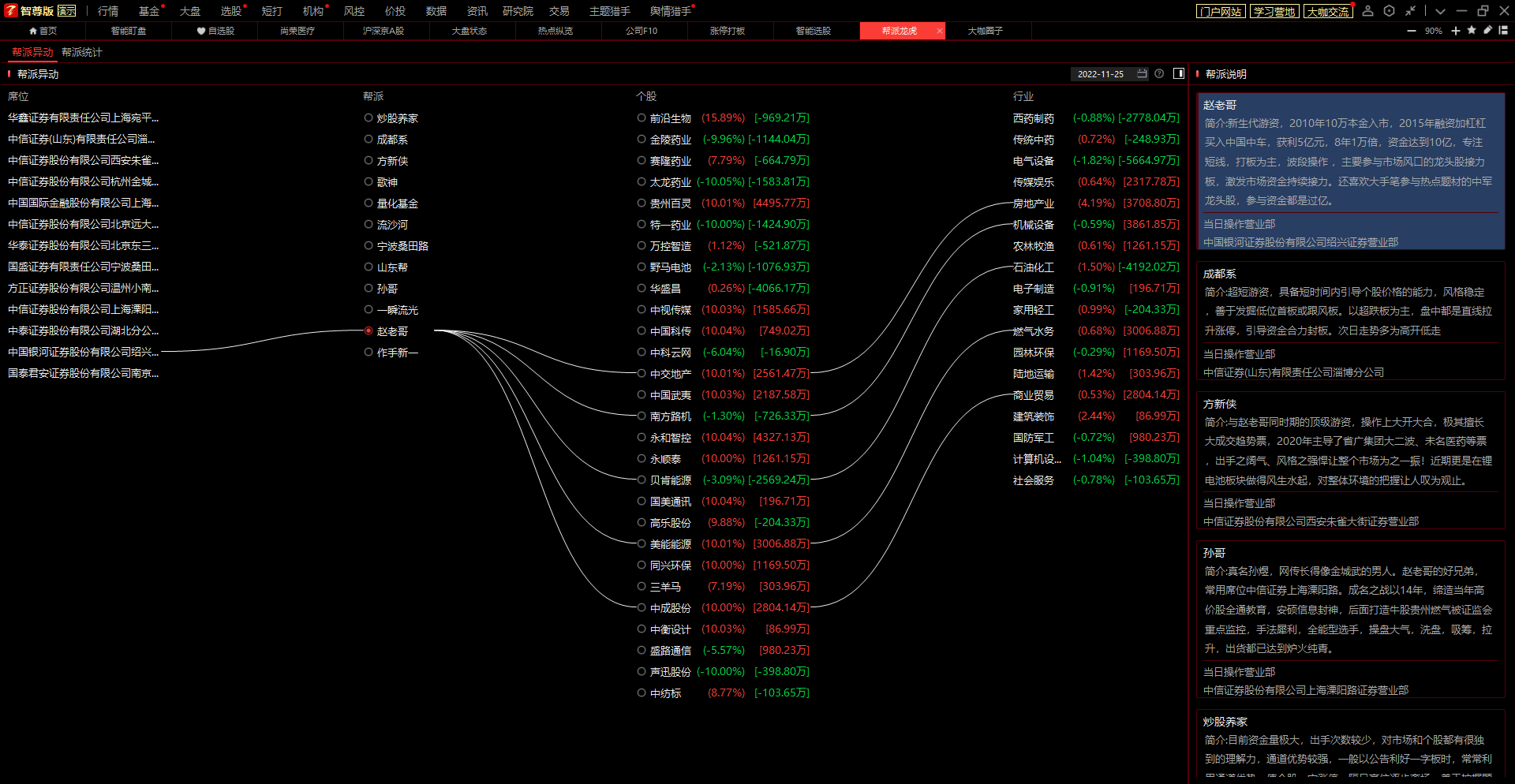This screenshot has height=784, width=1515.
Task: Select the 赵老哥 radio button
Action: coord(368,330)
